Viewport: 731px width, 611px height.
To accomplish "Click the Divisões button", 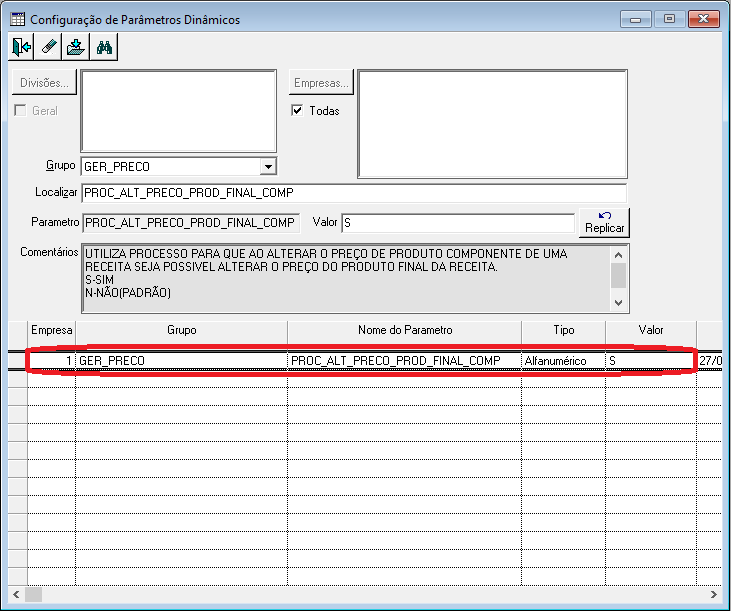I will point(44,82).
